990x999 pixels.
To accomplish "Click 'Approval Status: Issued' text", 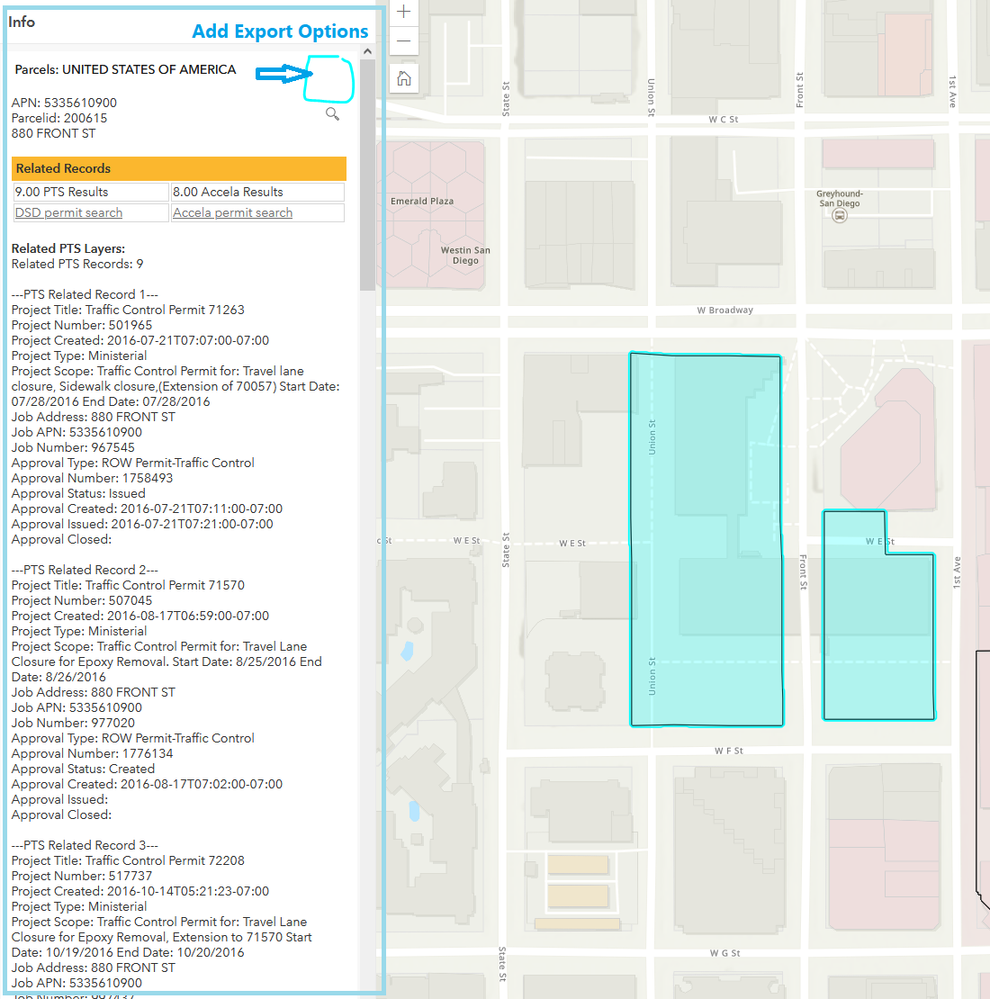I will click(78, 493).
